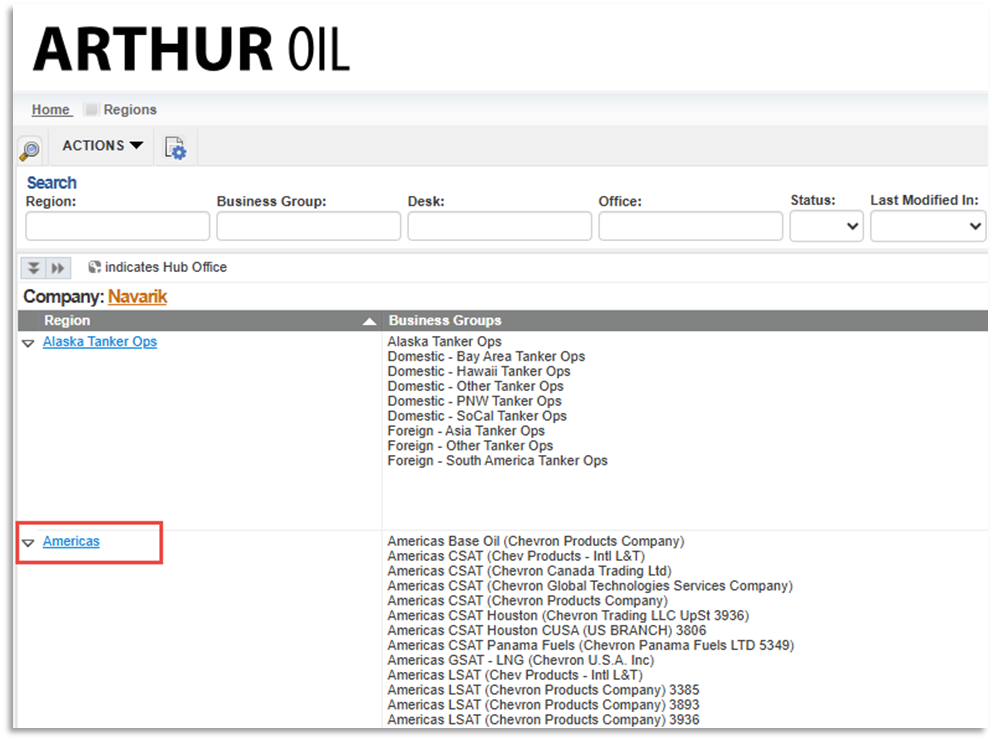Click the Business Groups column header
992x741 pixels.
pyautogui.click(x=445, y=320)
